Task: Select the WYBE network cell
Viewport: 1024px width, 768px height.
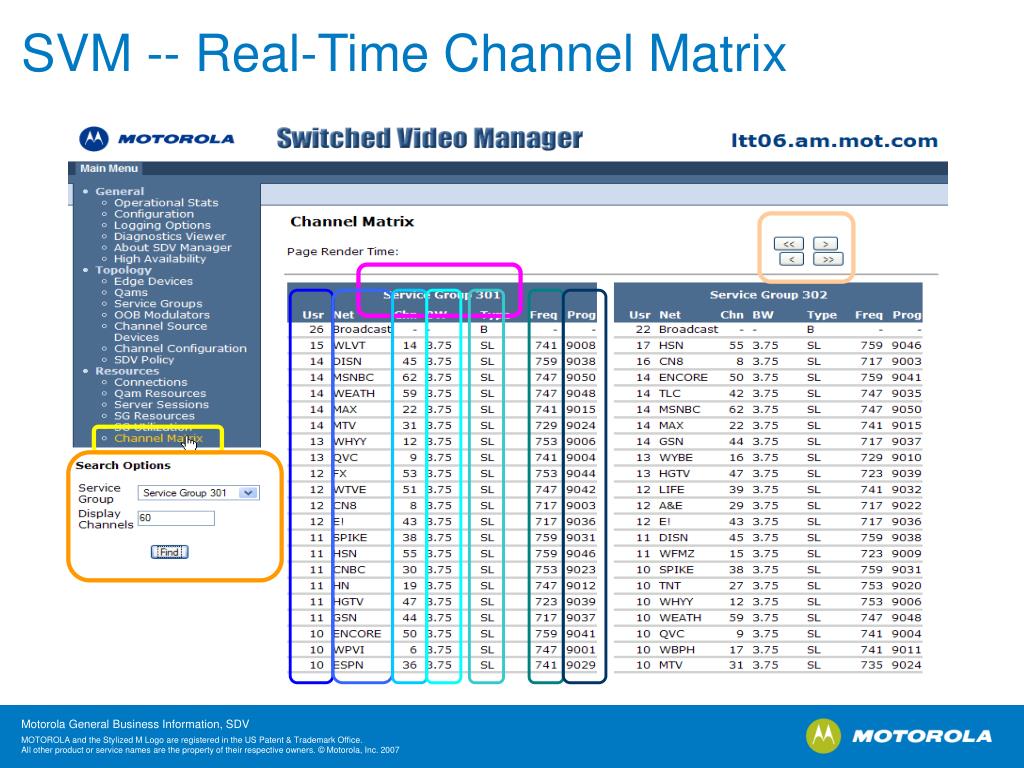Action: [675, 458]
